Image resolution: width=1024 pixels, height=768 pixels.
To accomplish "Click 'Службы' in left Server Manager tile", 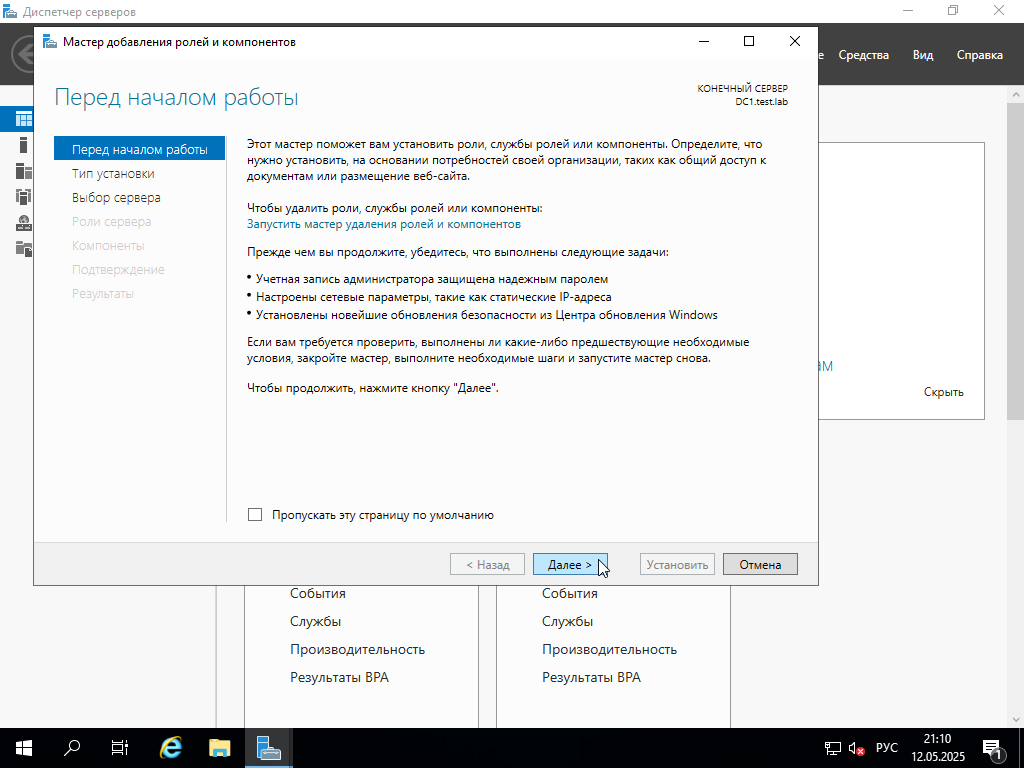I will (315, 621).
